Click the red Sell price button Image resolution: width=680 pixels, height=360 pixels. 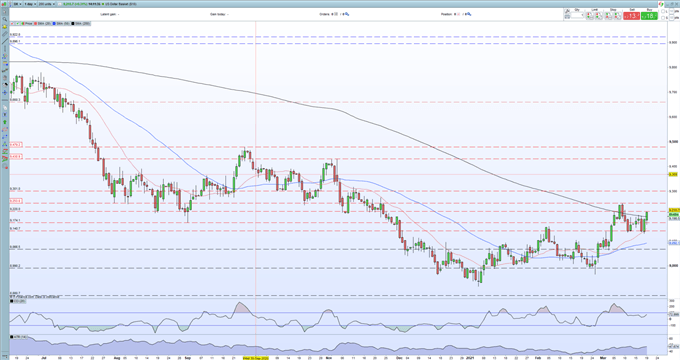(632, 16)
